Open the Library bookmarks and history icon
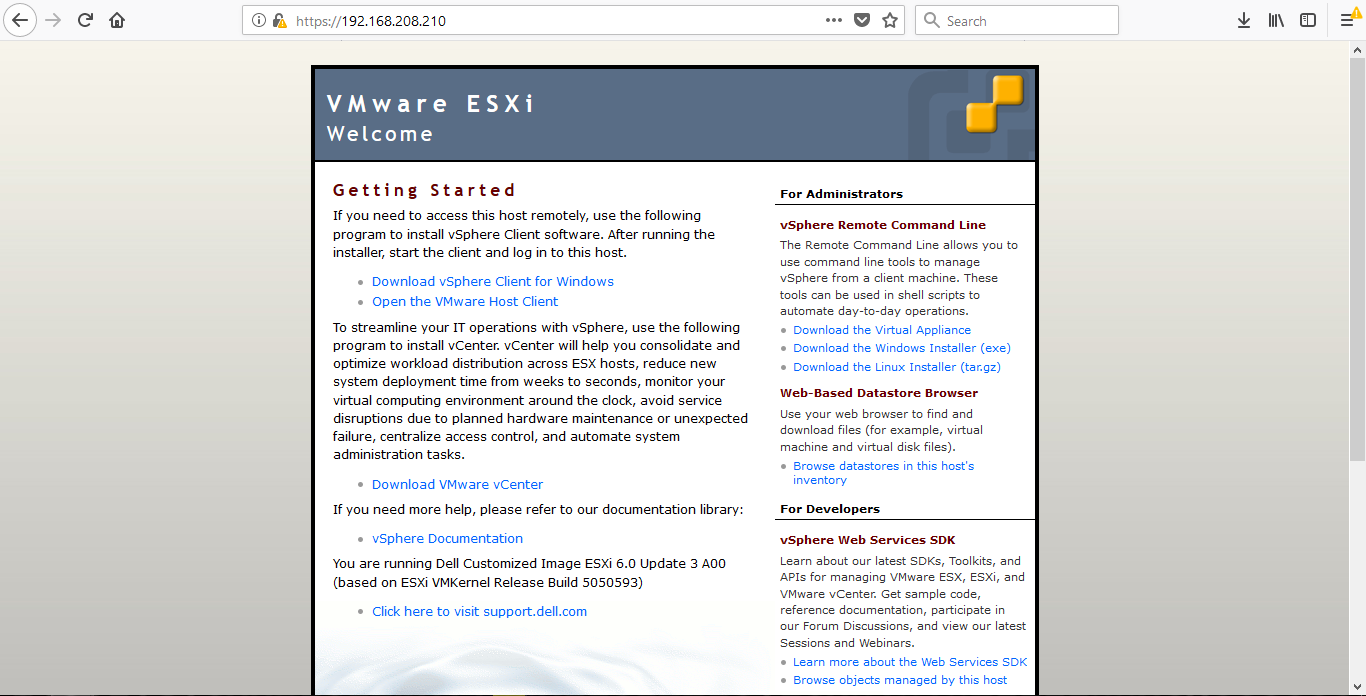Viewport: 1366px width, 696px height. [1276, 20]
